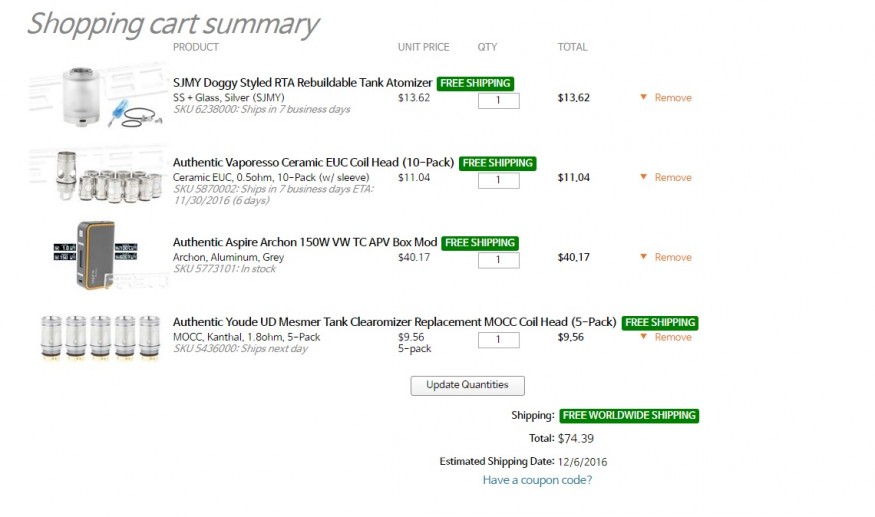Open the Vaporesso ceramic coil pack thumbnail
Screen dimensions: 875x517
click(x=98, y=176)
